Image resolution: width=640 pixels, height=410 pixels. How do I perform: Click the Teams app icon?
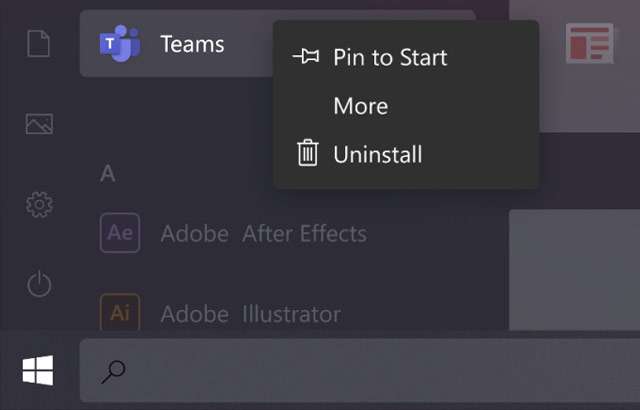(x=120, y=44)
